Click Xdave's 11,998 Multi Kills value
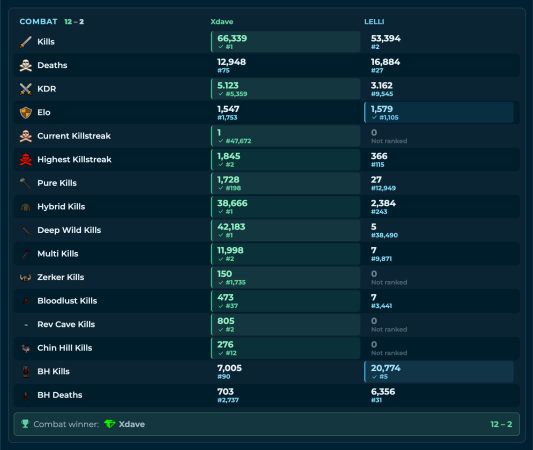The width and height of the screenshot is (533, 450). 230,250
